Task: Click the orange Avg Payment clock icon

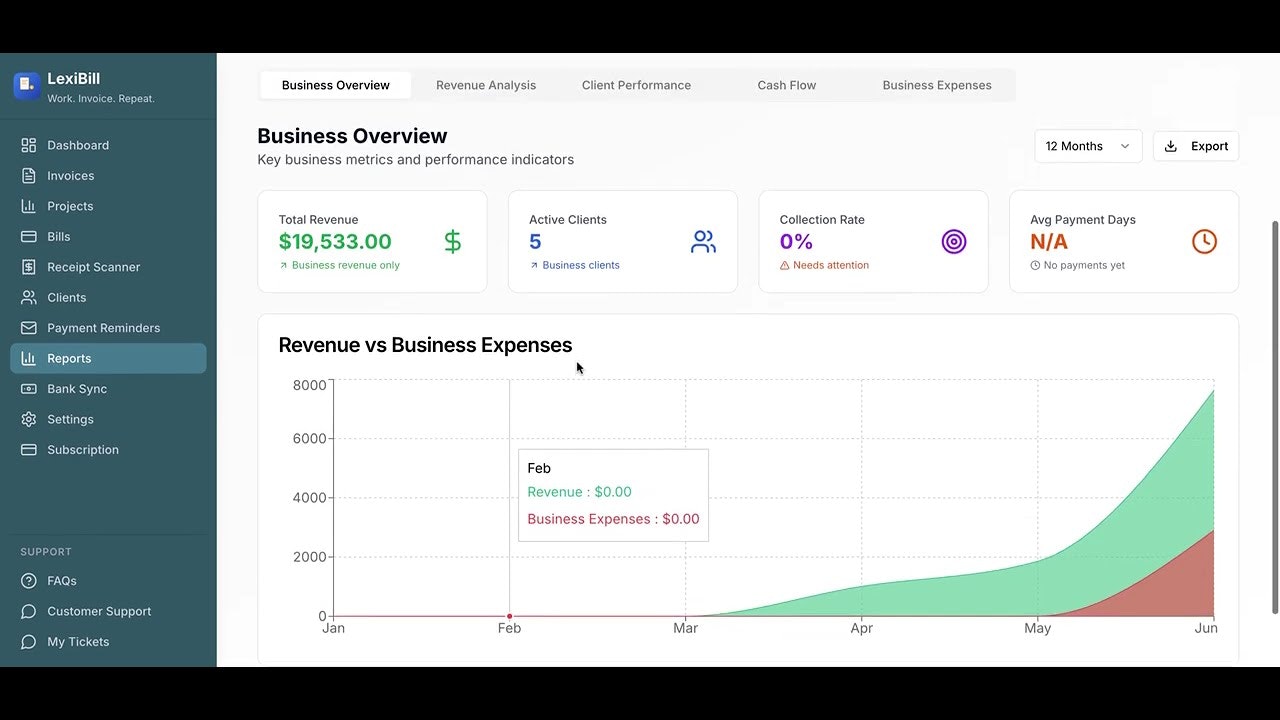Action: (1205, 241)
